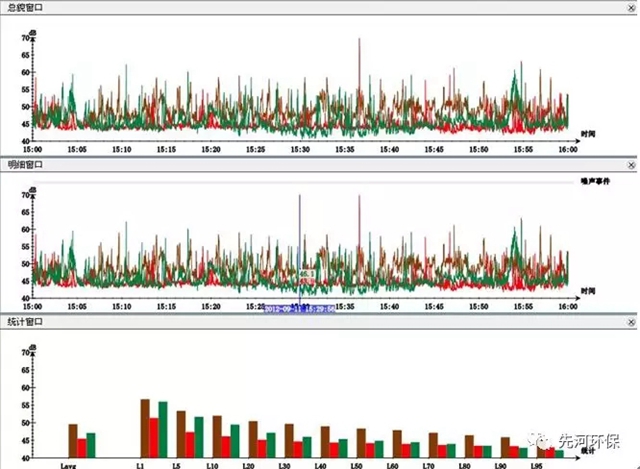Click the 15:05 time label in detail chart
640x469 pixels.
point(77,307)
